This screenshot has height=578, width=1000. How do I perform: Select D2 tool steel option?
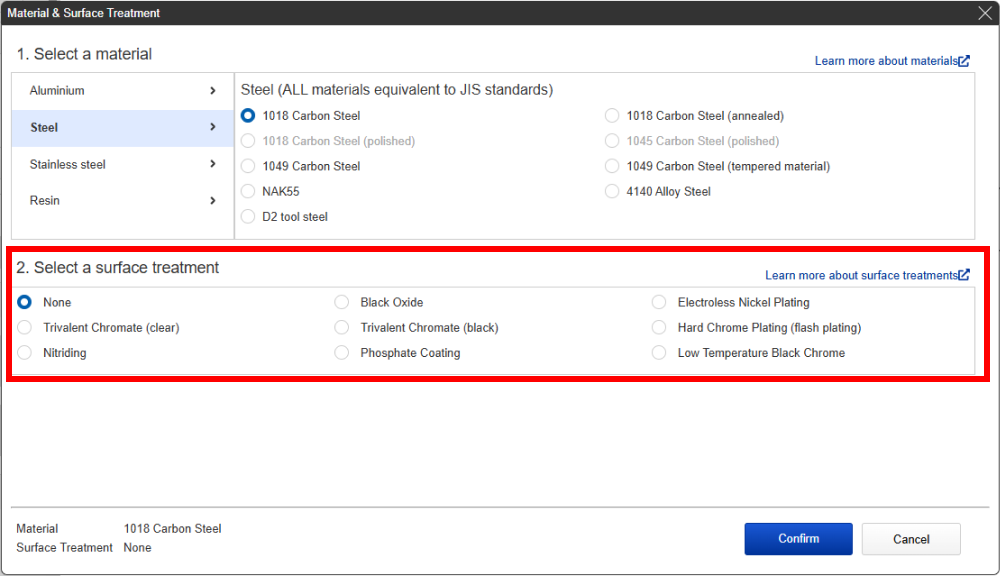click(248, 217)
